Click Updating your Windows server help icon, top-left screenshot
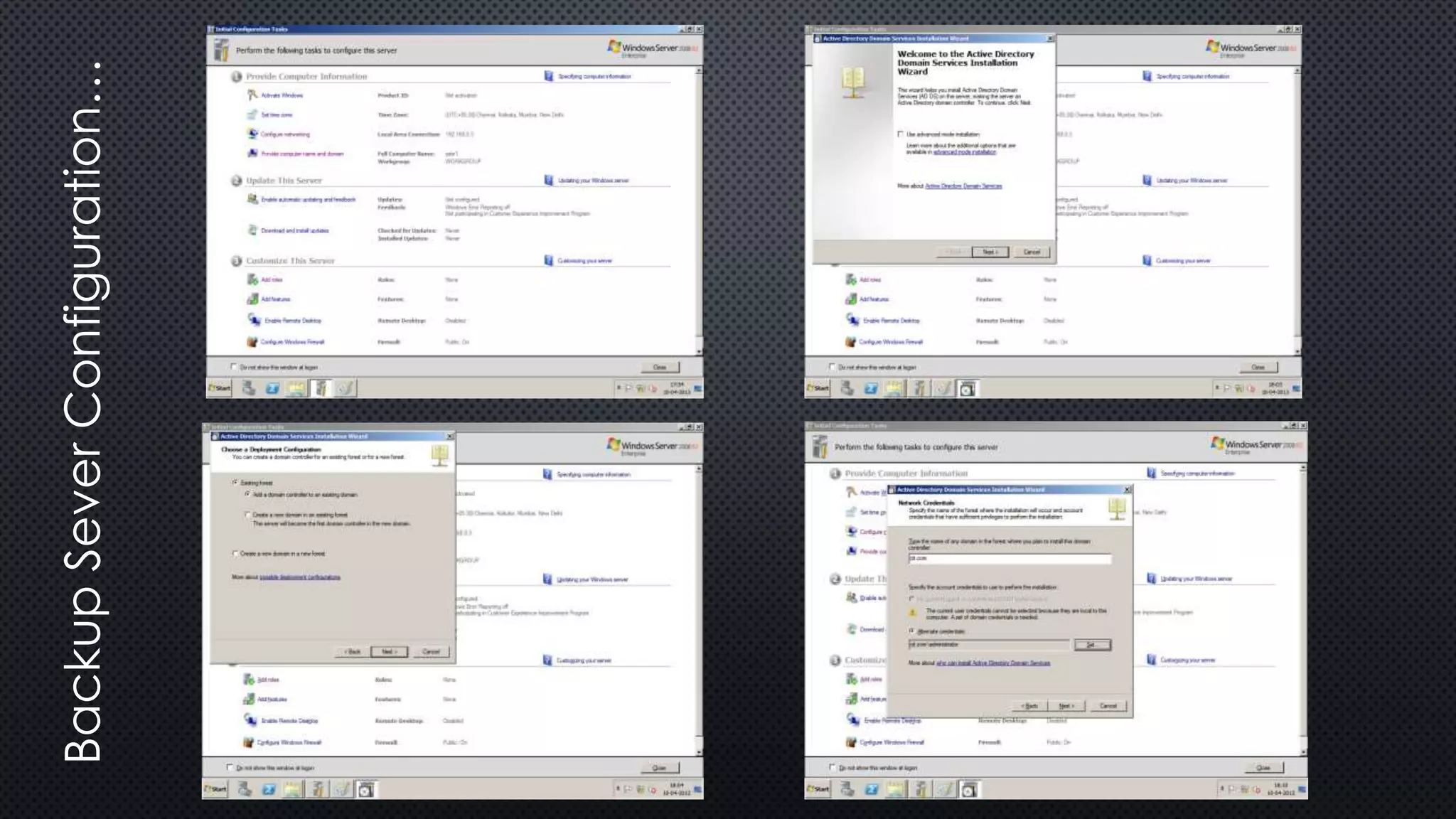Viewport: 1456px width, 819px height. [x=548, y=181]
